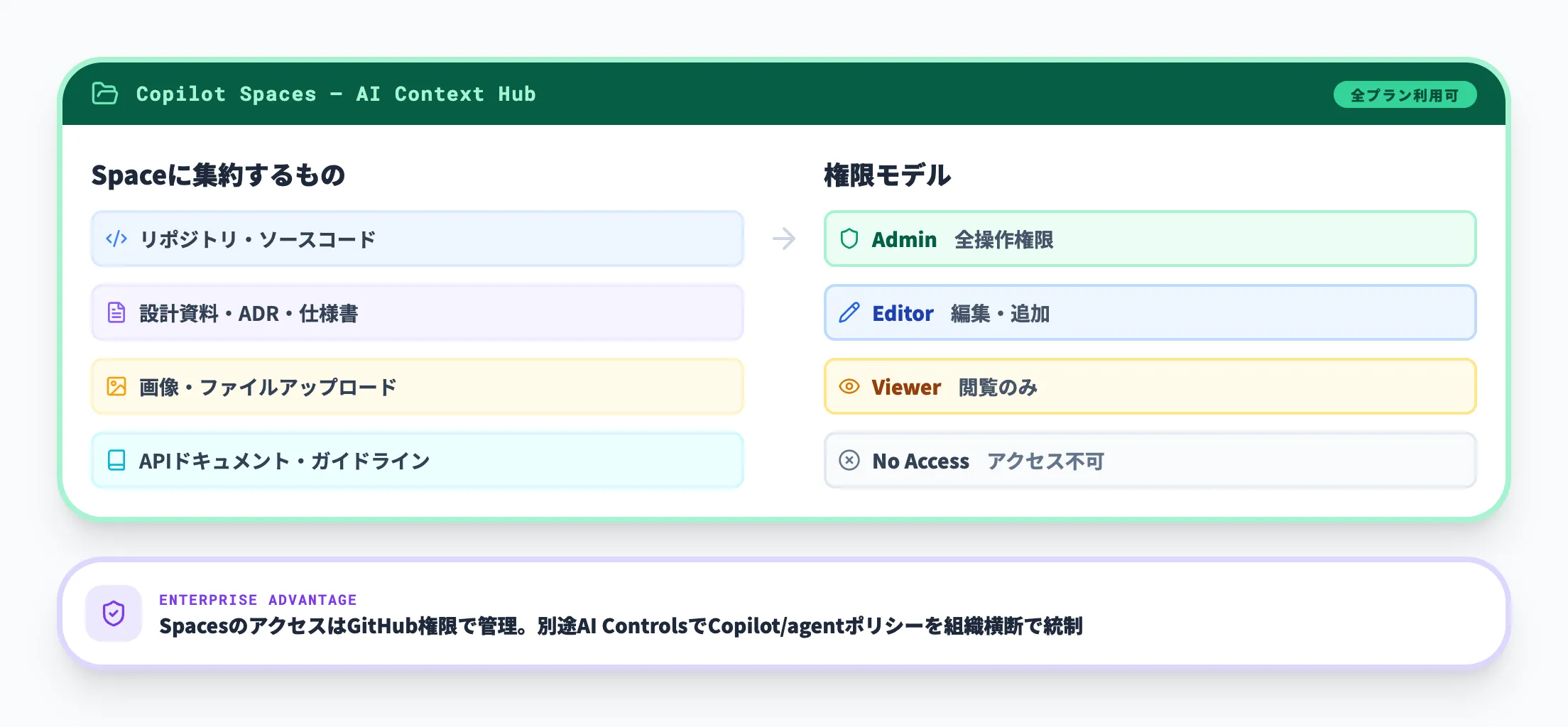Click the pencil icon next to Editor

click(849, 312)
